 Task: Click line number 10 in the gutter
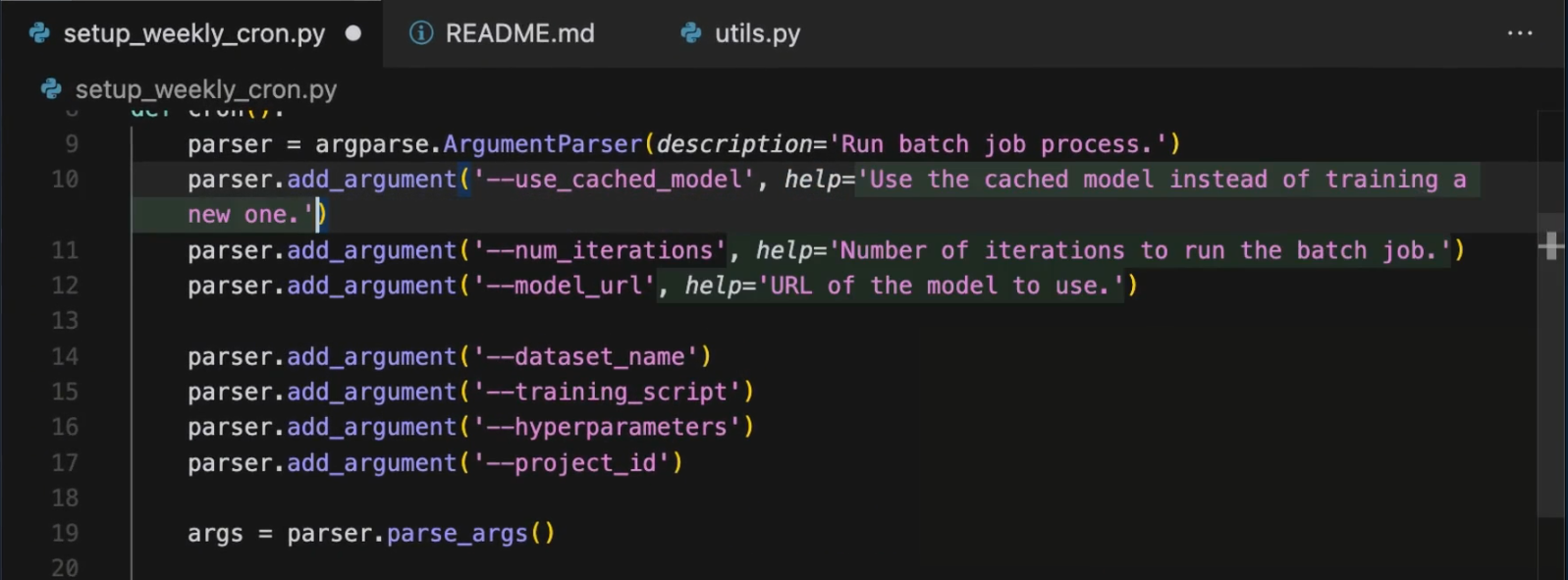65,180
